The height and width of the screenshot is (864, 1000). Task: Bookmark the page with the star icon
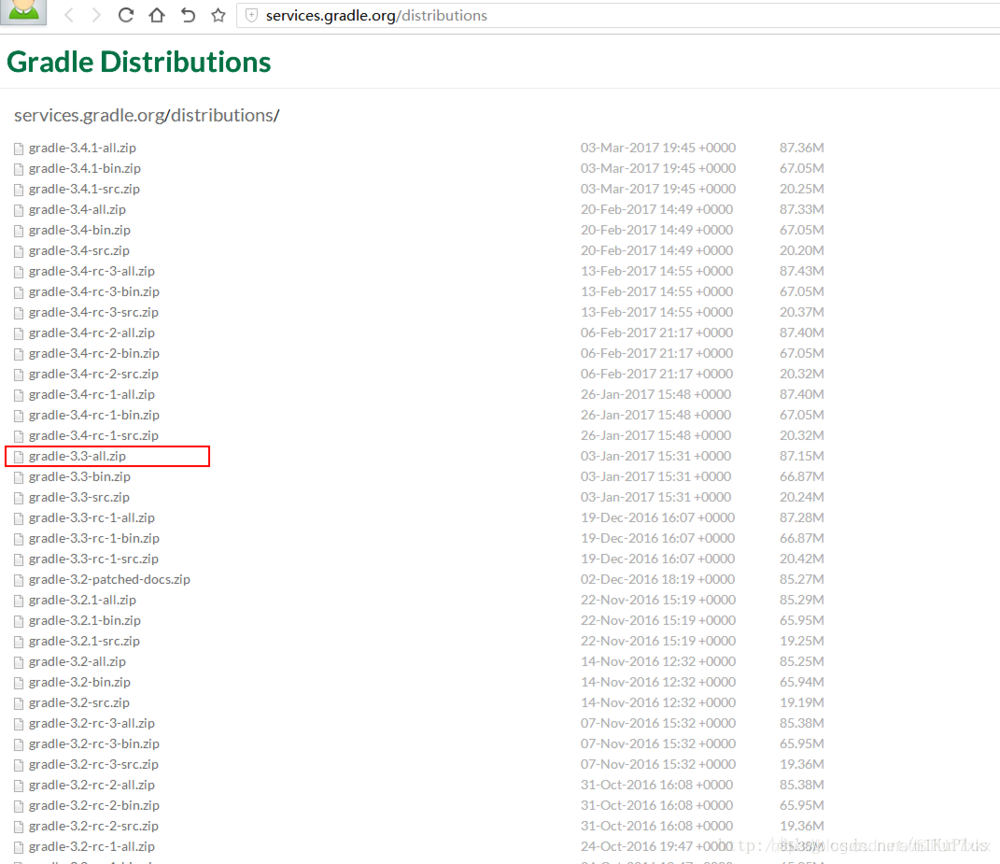[218, 15]
